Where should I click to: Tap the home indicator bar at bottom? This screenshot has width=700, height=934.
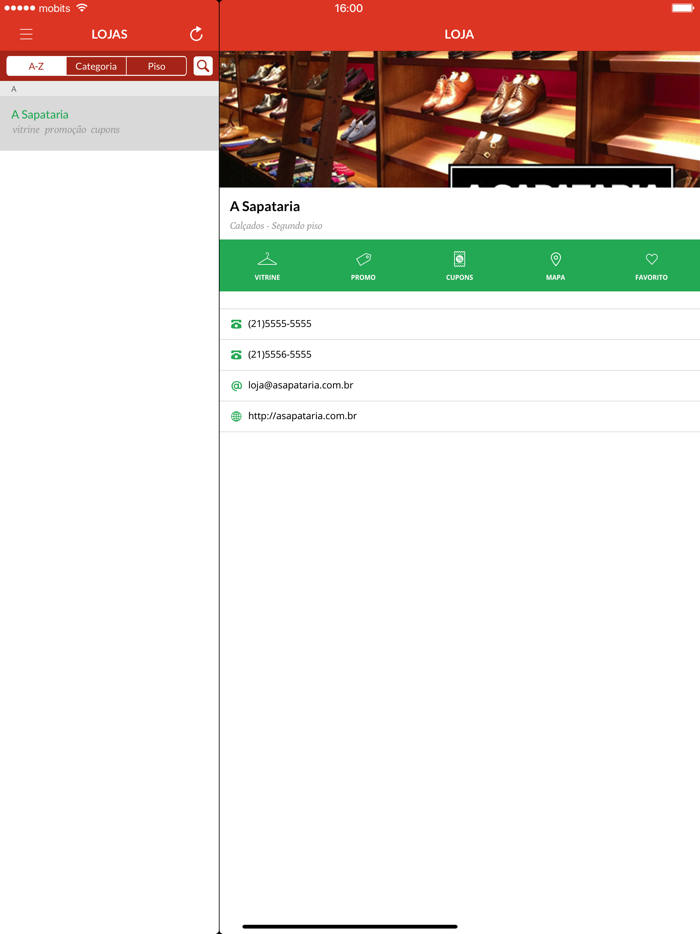(350, 926)
